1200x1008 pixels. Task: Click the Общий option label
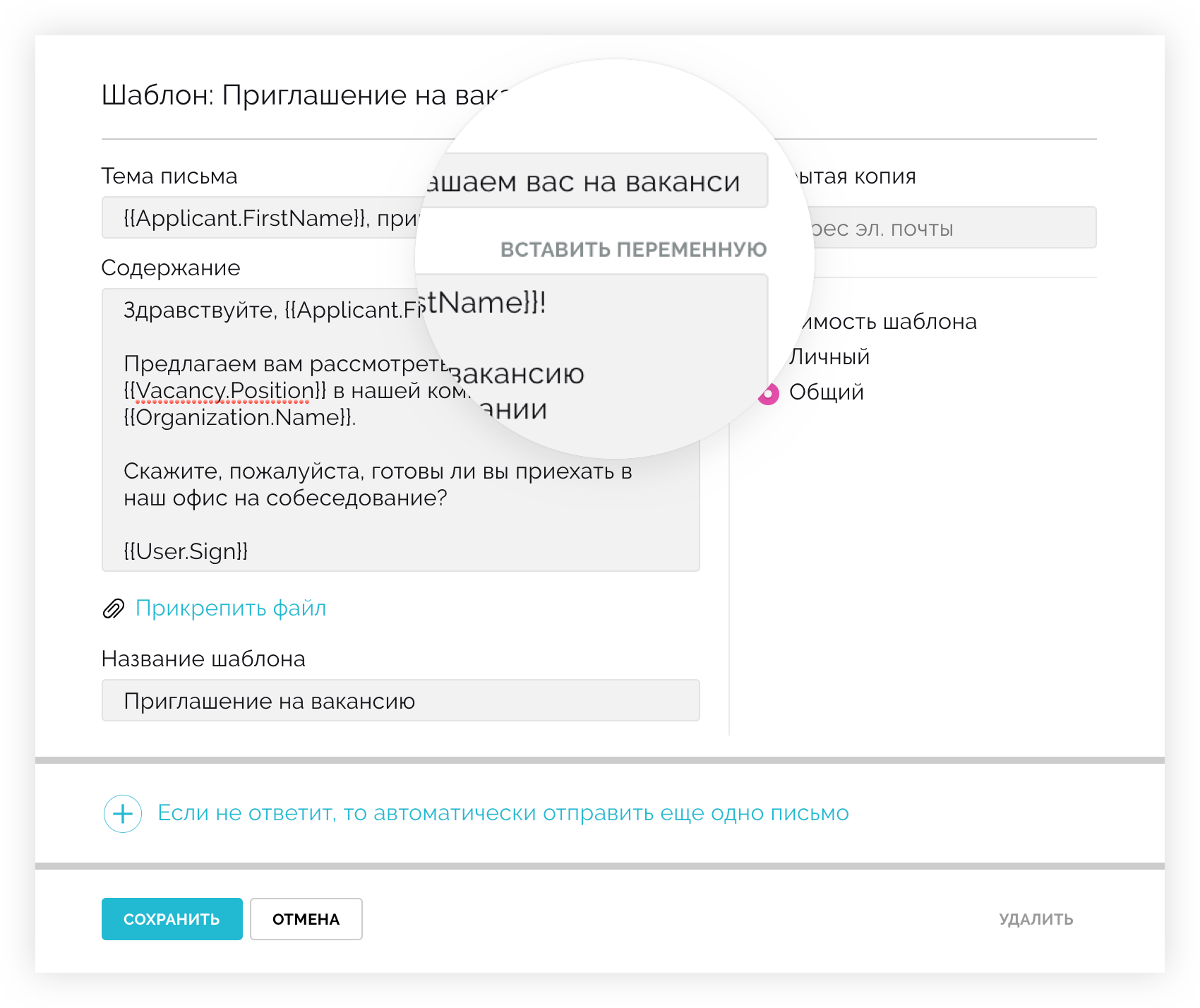[826, 392]
